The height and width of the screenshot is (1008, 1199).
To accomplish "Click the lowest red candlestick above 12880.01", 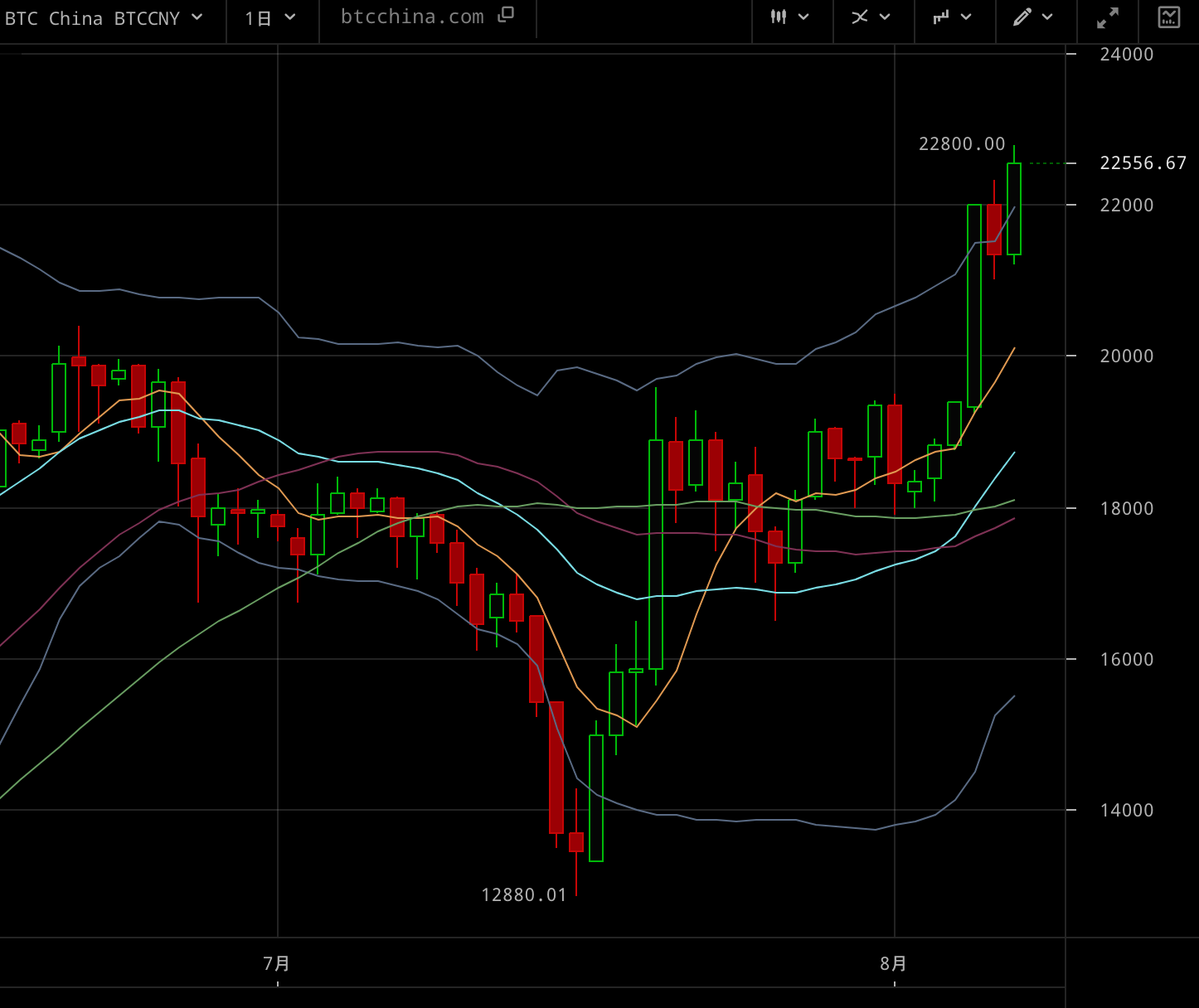I will 576,841.
